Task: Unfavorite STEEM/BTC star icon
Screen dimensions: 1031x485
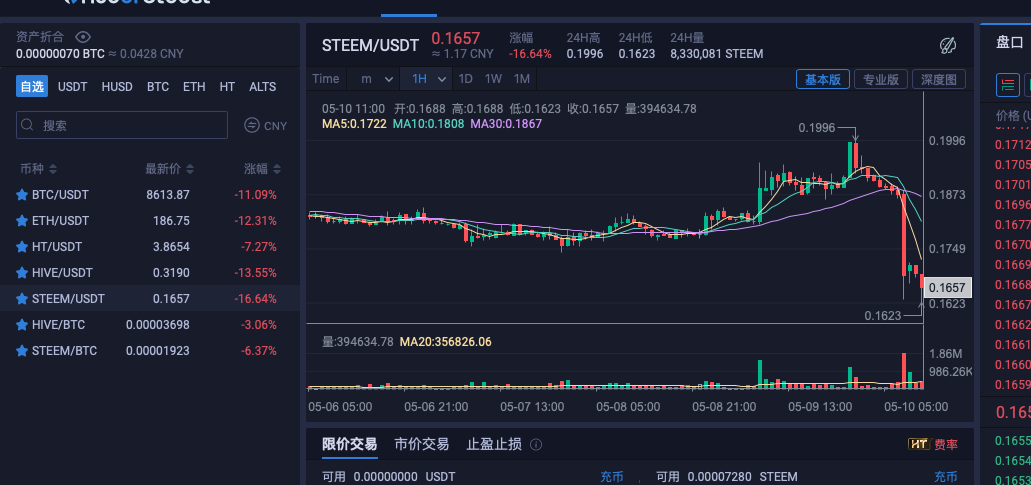Action: click(x=22, y=350)
